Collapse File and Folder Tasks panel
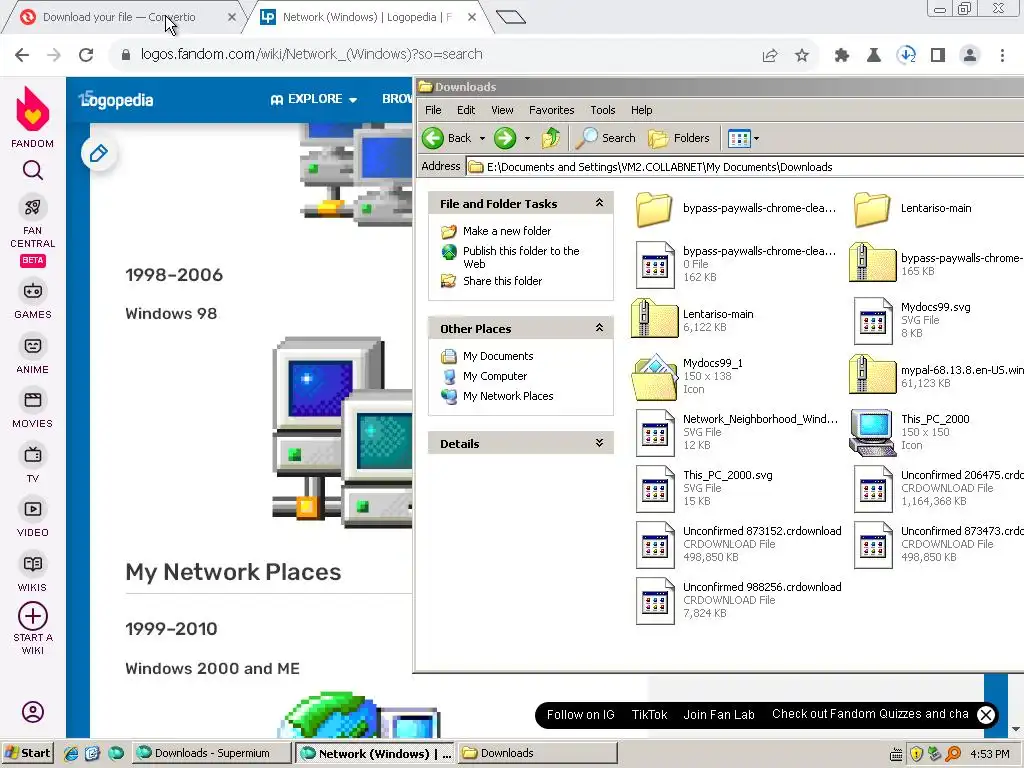 (599, 203)
